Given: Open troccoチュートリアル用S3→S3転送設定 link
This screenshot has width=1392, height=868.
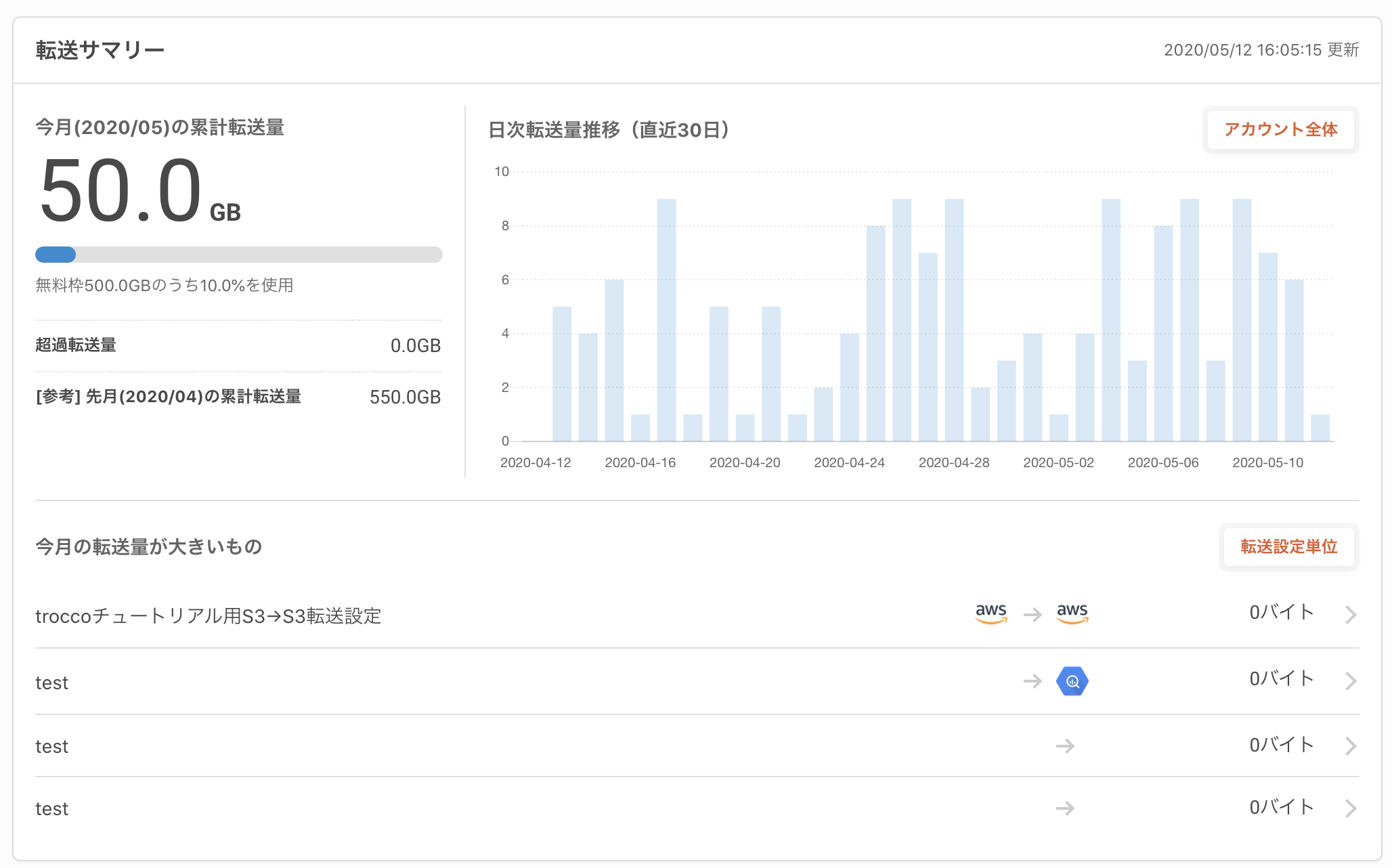Looking at the screenshot, I should (x=208, y=616).
